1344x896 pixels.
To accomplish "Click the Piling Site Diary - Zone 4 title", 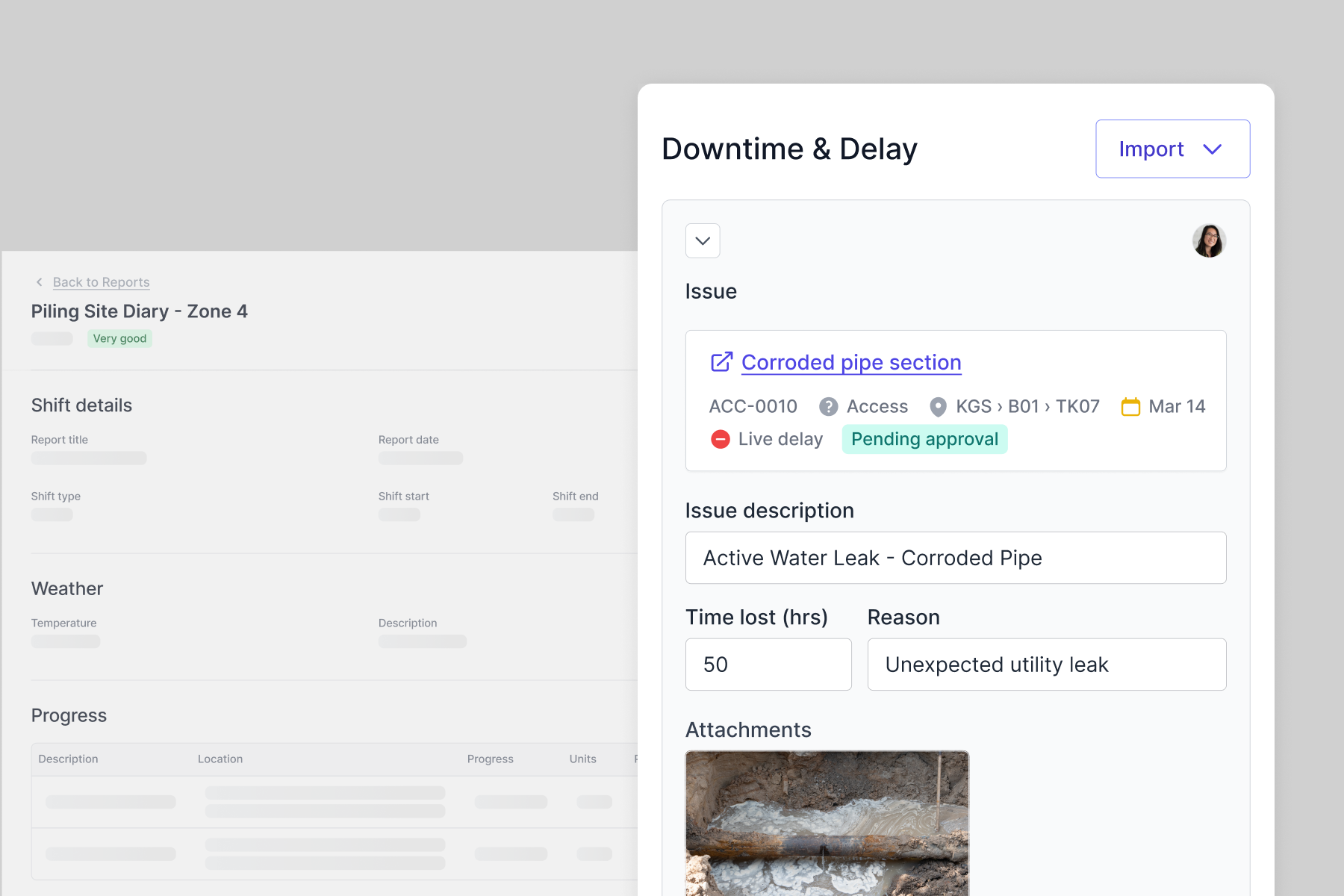I will tap(139, 311).
